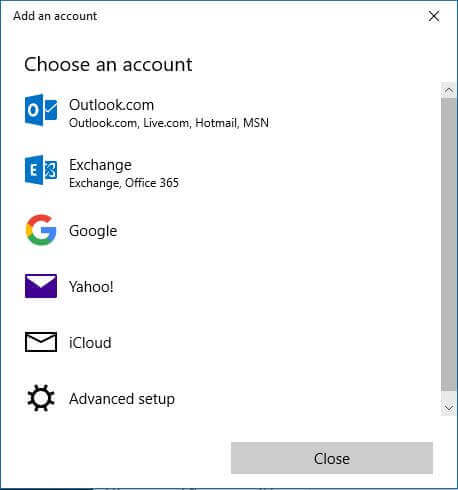Click the "Live.com, Hotmail, MSN" subtitle
The width and height of the screenshot is (458, 490).
206,123
